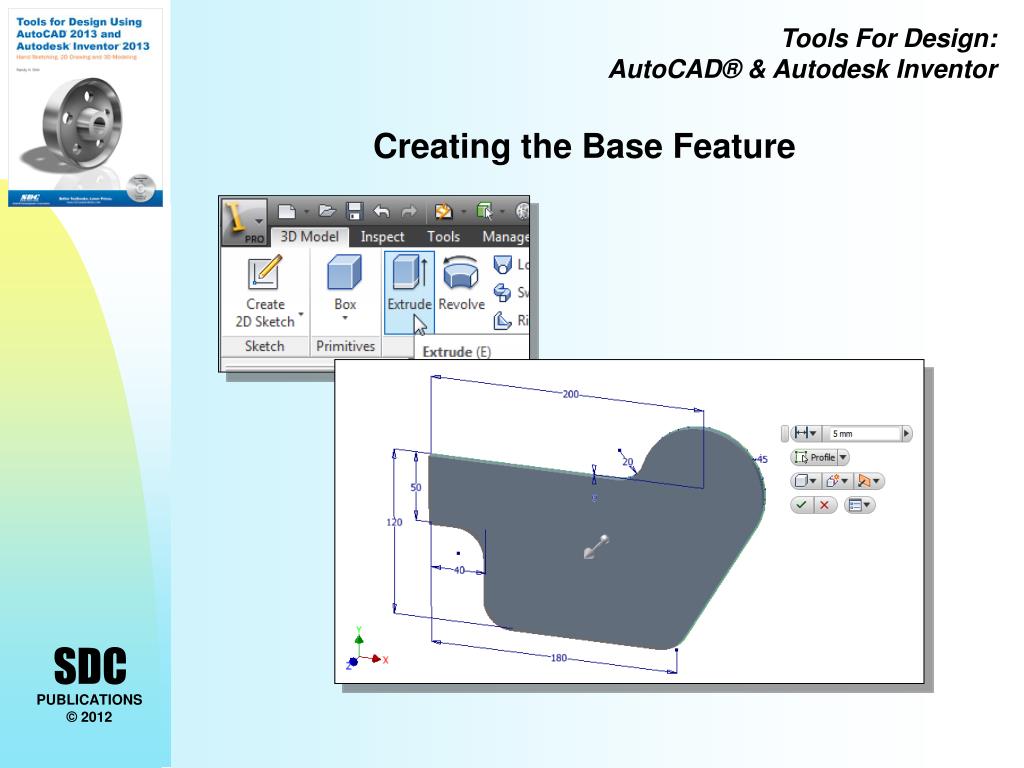This screenshot has height=768, width=1024.
Task: Open the dropdown arrow next to Profile
Action: point(843,457)
